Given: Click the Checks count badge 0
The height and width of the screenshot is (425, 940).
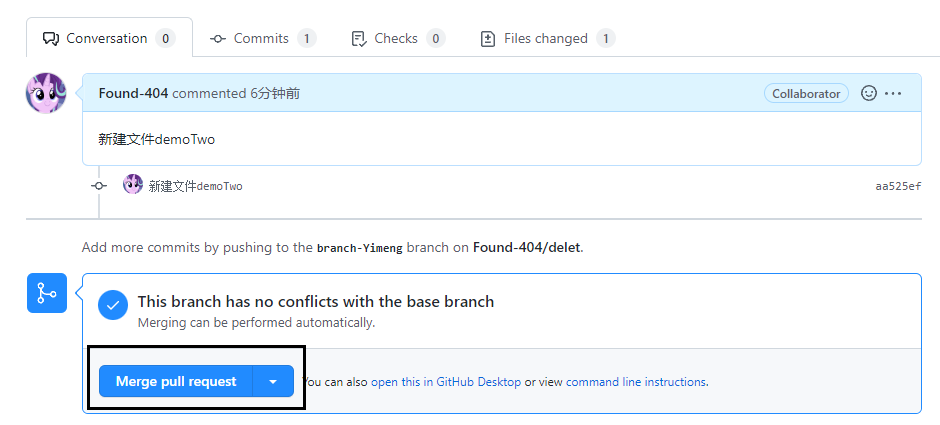Looking at the screenshot, I should tap(436, 39).
